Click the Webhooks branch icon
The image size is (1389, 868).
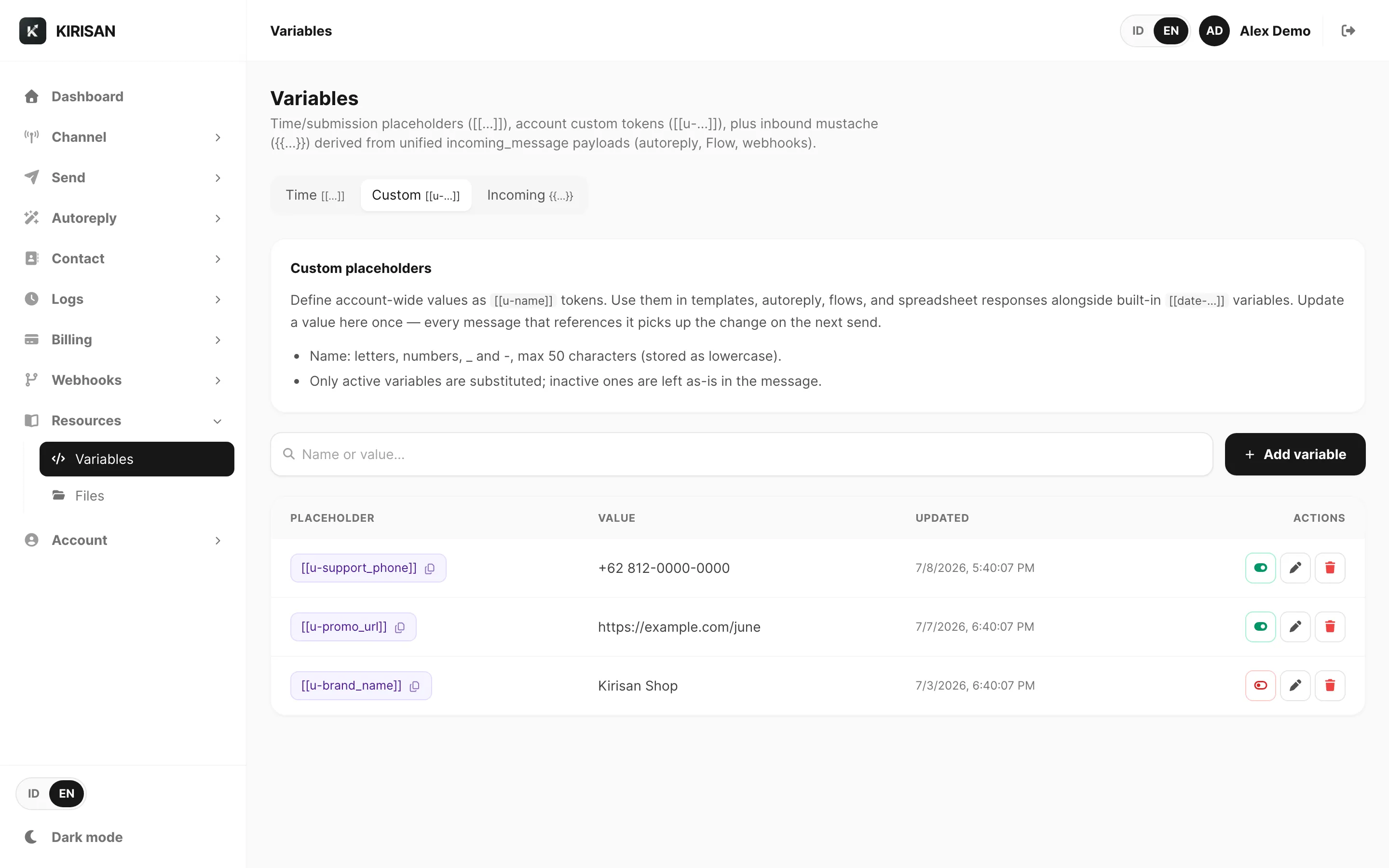coord(31,380)
